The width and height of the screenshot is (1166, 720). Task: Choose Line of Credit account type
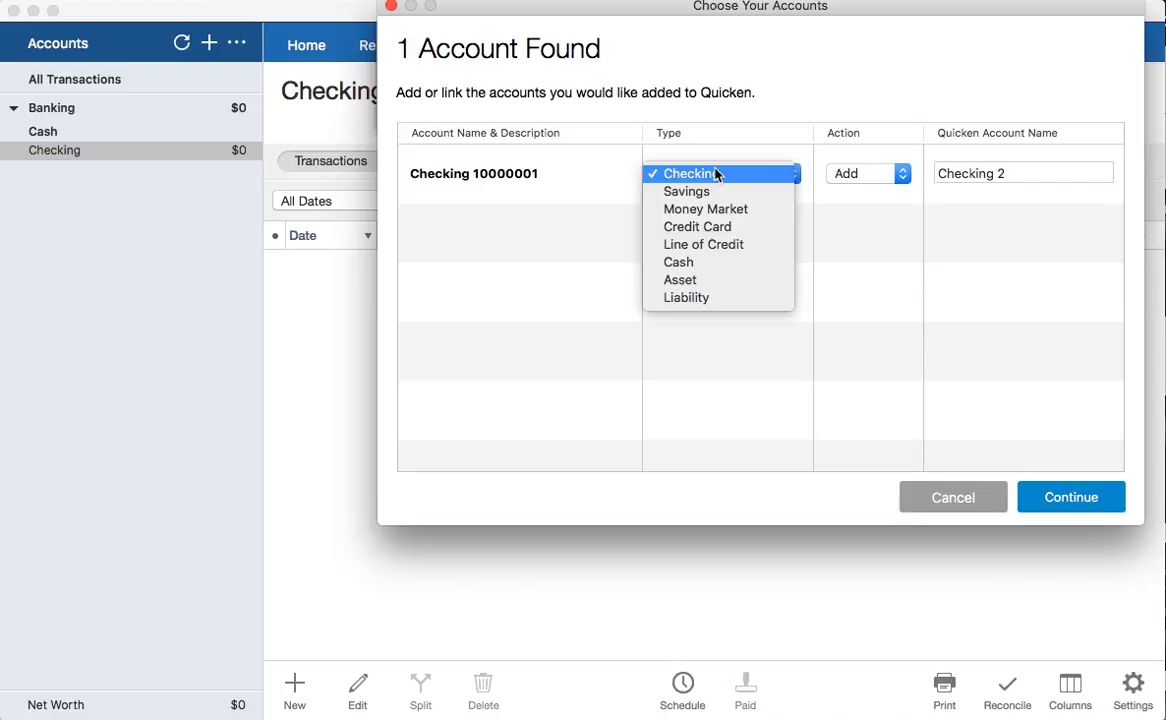click(x=718, y=245)
